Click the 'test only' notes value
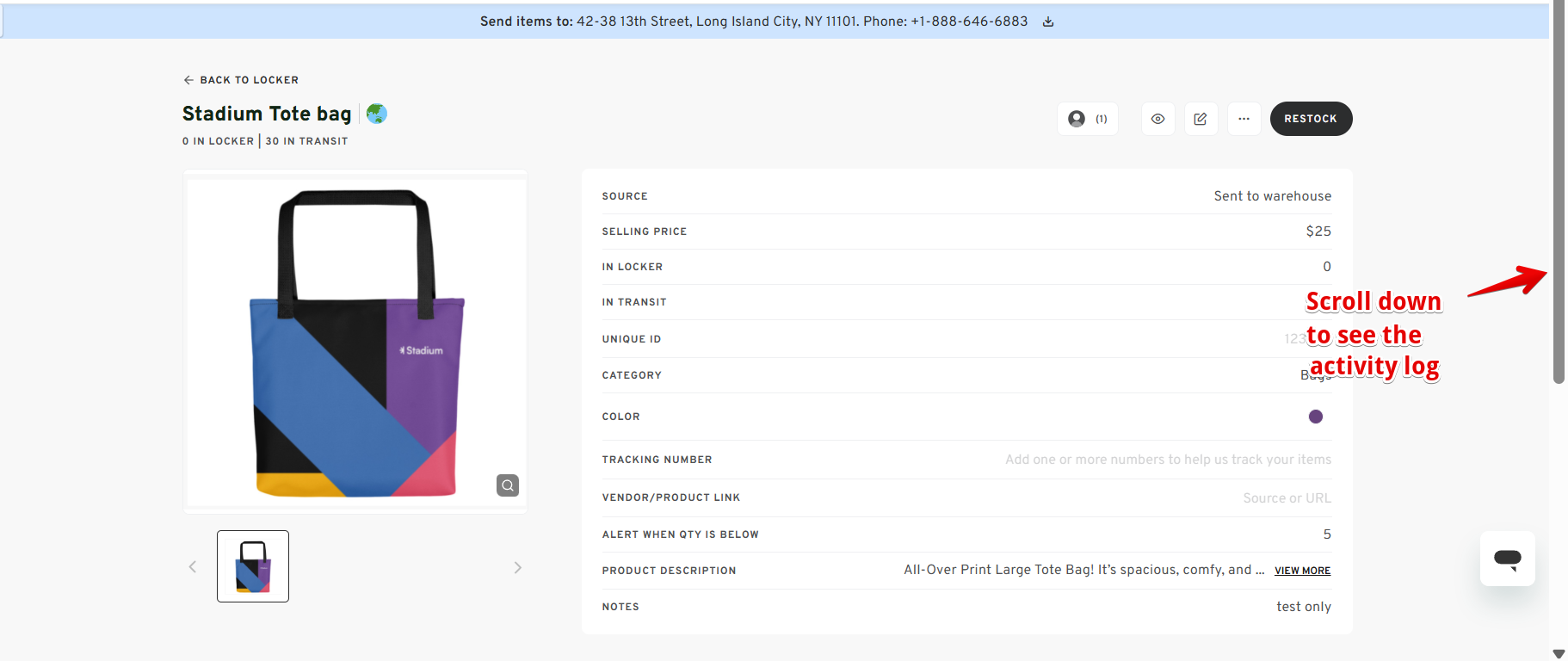The image size is (1568, 661). [x=1304, y=607]
